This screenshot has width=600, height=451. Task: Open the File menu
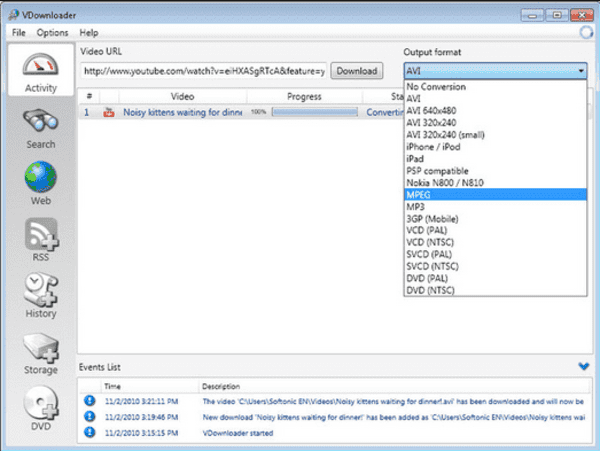click(19, 33)
